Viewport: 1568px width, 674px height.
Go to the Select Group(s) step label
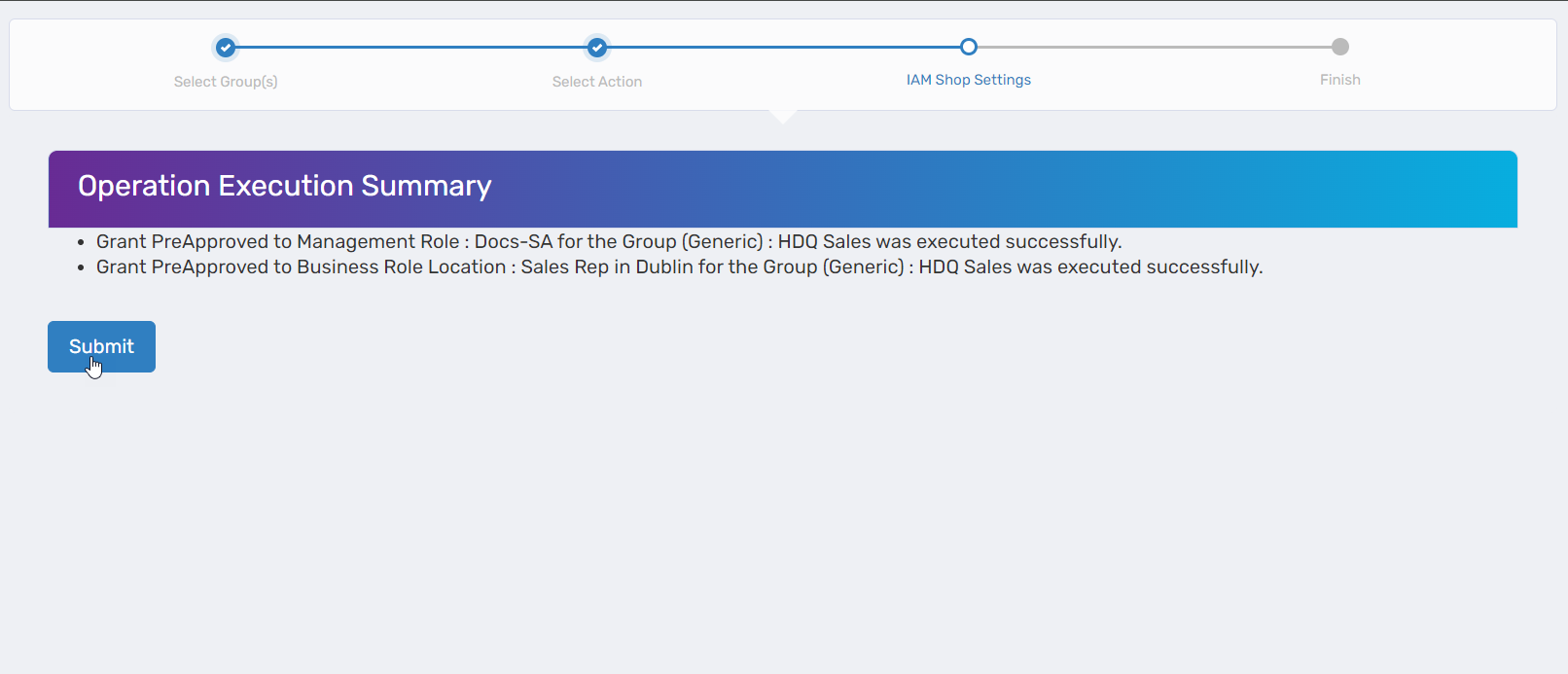pyautogui.click(x=226, y=82)
